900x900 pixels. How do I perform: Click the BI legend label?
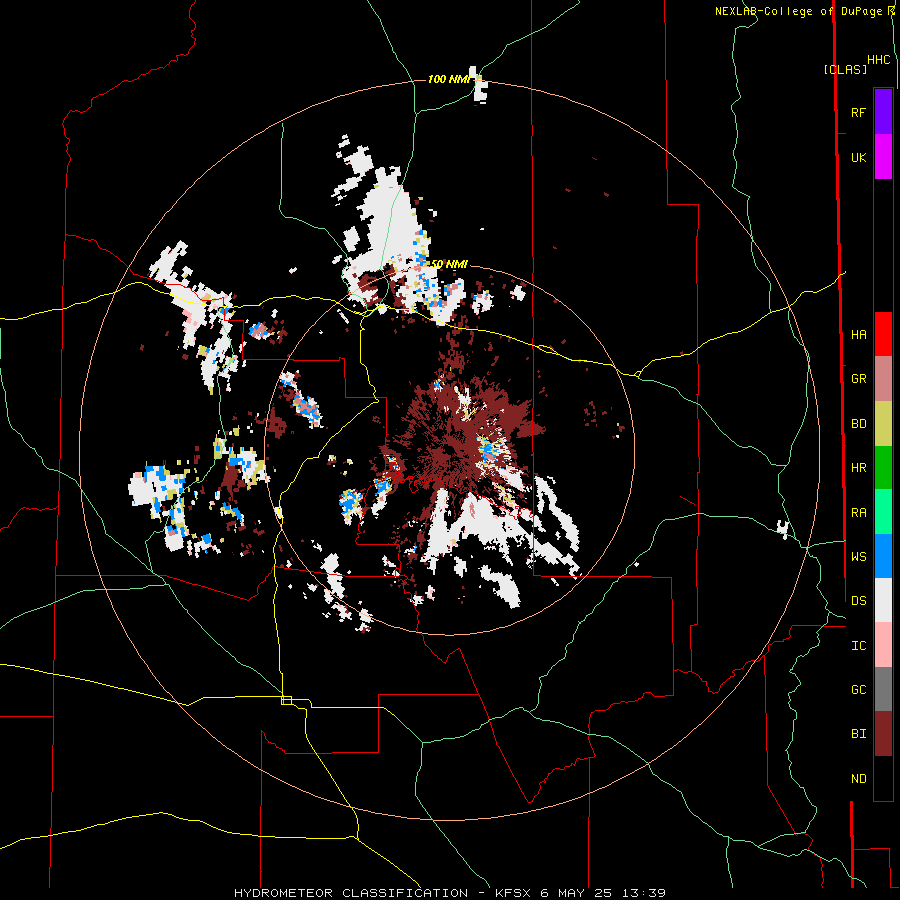[858, 734]
